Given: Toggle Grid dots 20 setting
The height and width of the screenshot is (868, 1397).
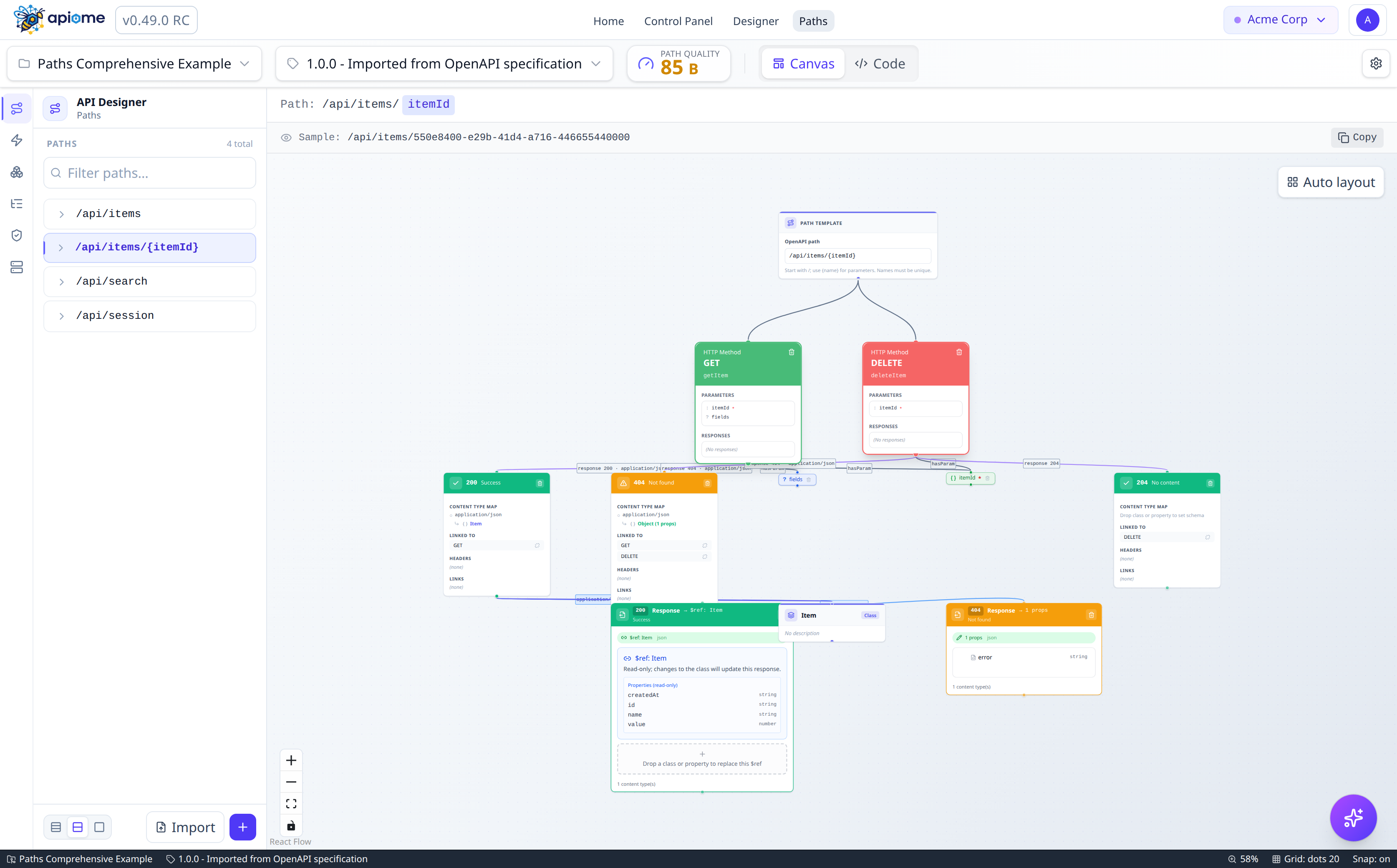Looking at the screenshot, I should (x=1306, y=859).
